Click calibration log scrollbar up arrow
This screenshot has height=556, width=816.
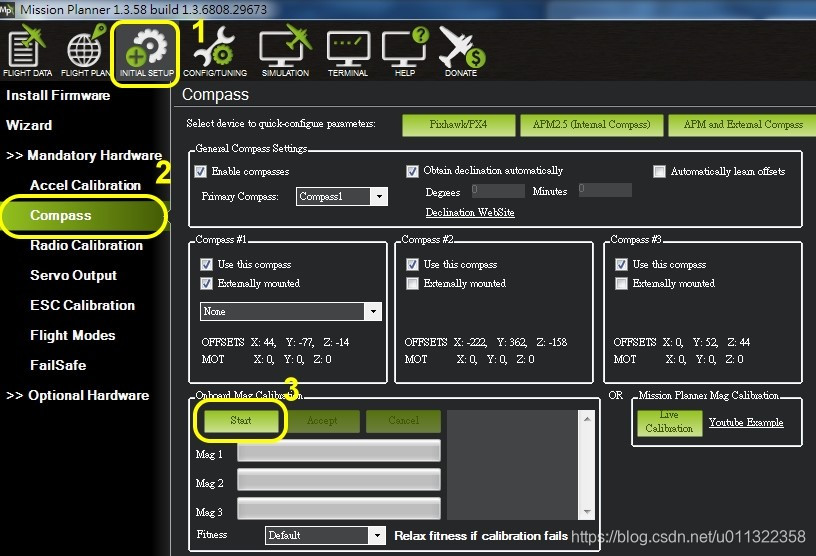pyautogui.click(x=586, y=419)
